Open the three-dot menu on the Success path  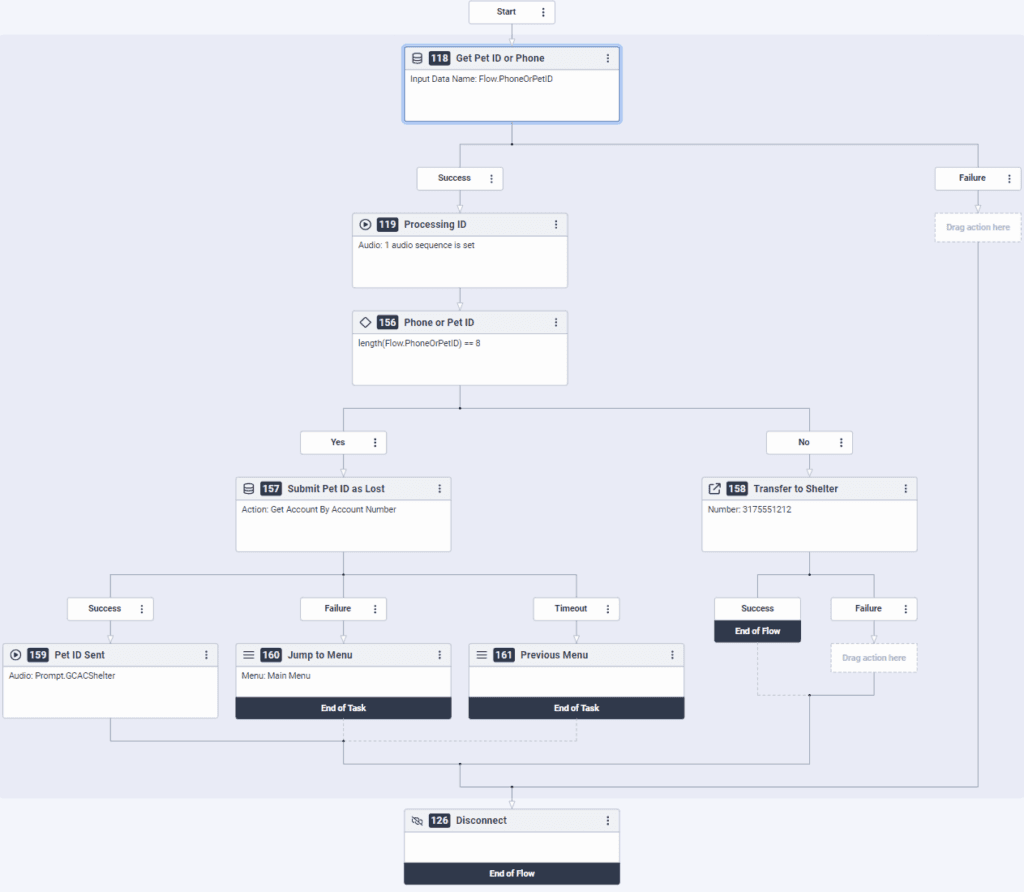click(x=490, y=178)
